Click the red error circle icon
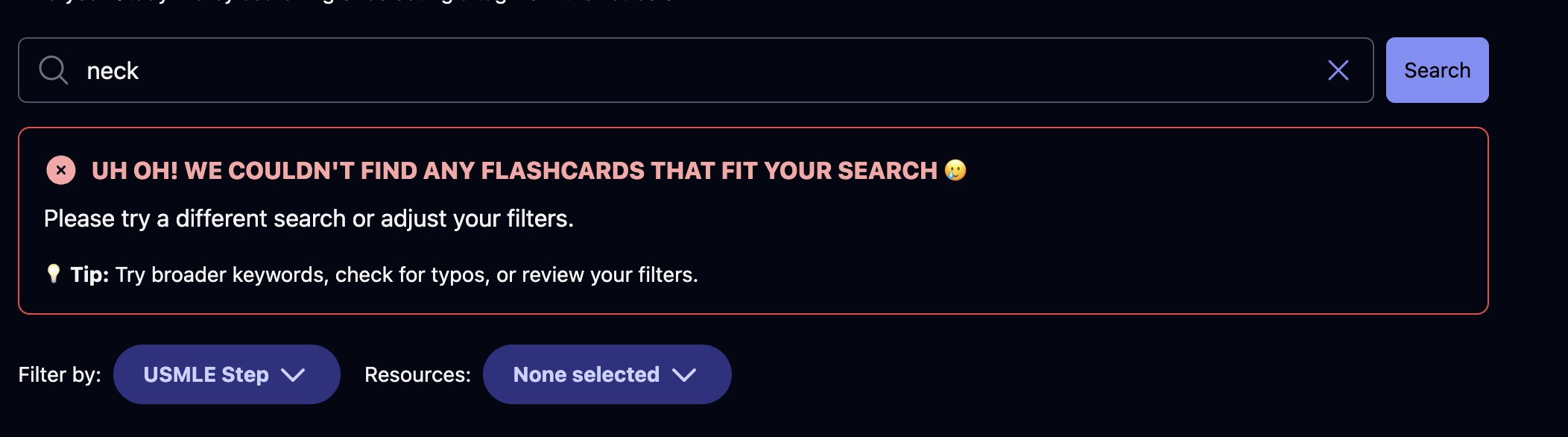The height and width of the screenshot is (437, 1568). [61, 171]
